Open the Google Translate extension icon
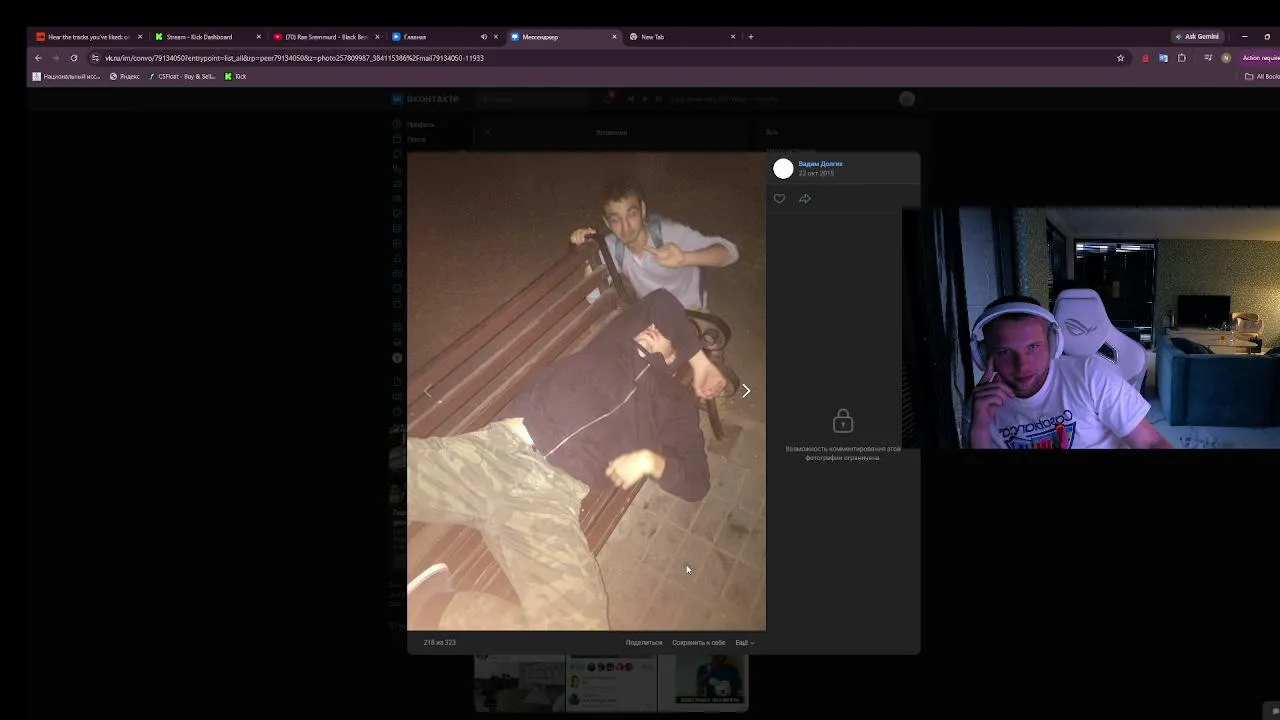This screenshot has height=720, width=1280. [1163, 58]
